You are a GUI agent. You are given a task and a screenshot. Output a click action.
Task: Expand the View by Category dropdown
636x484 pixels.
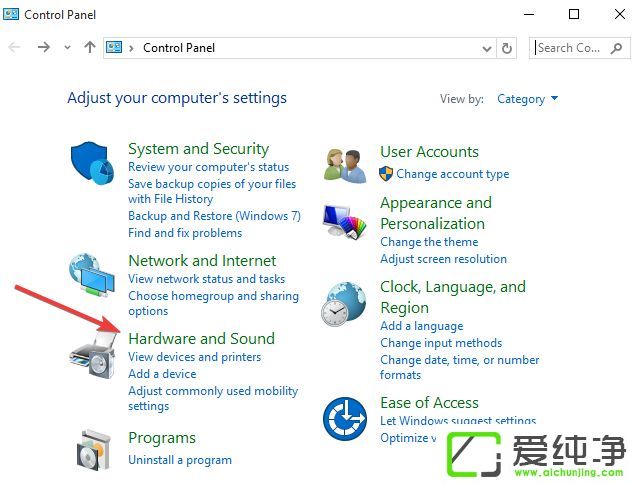[528, 99]
